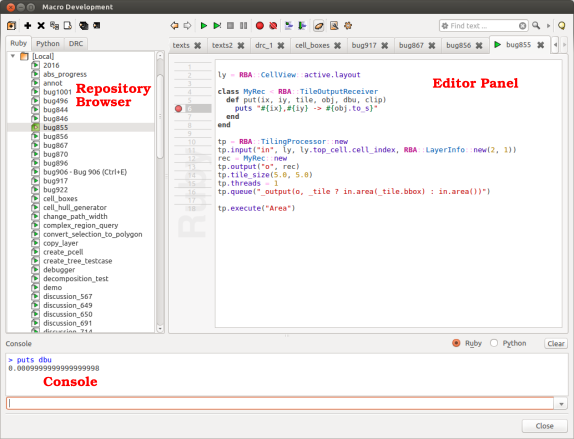Click the clear all breakpoints icon
The width and height of the screenshot is (574, 439).
273,26
